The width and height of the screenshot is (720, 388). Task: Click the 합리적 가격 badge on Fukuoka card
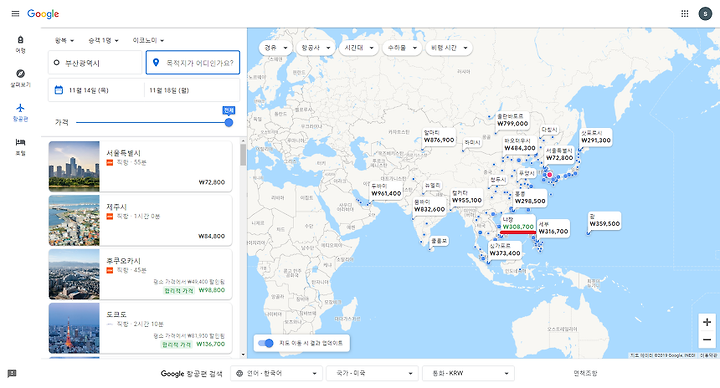(x=179, y=291)
